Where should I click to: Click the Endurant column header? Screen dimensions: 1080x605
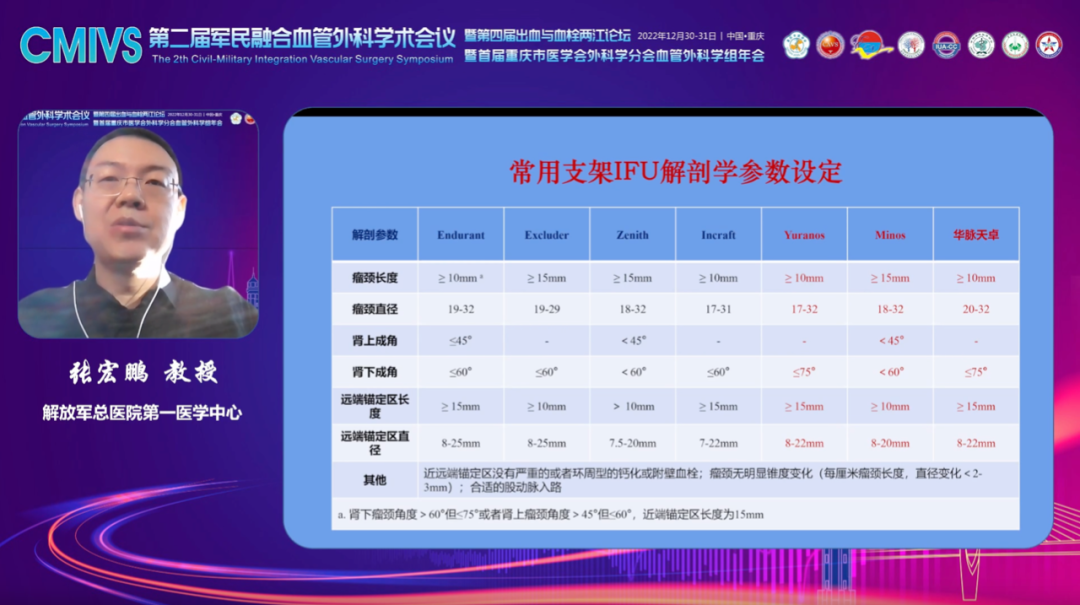(461, 234)
